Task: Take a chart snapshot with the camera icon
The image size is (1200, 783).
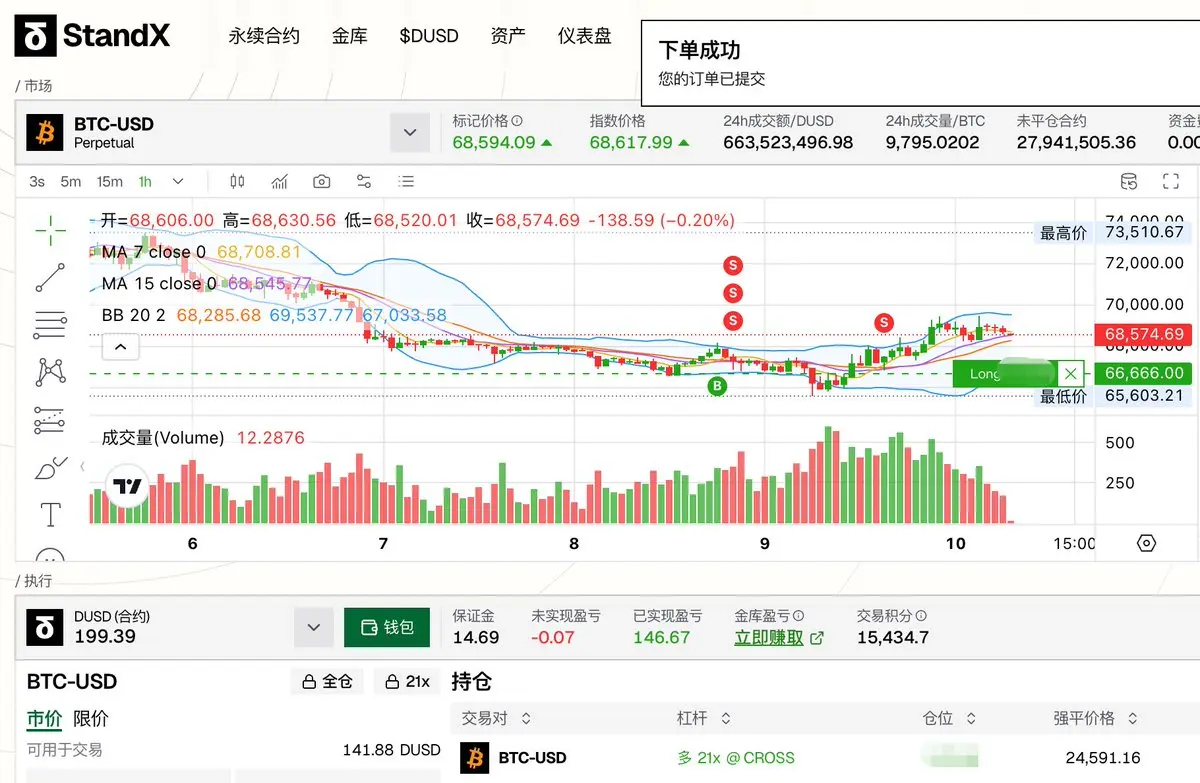Action: (321, 181)
